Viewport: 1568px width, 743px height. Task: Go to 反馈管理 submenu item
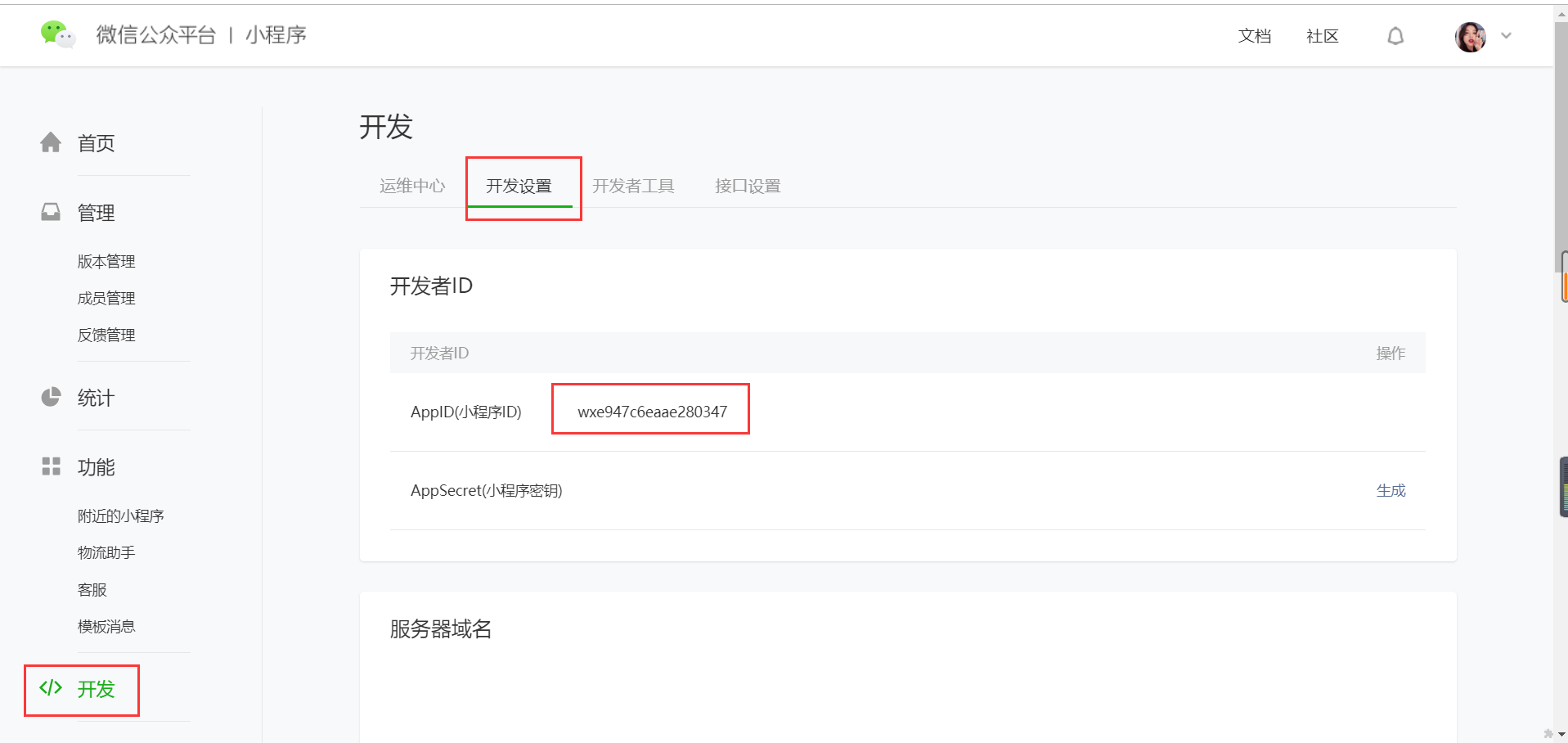coord(106,335)
